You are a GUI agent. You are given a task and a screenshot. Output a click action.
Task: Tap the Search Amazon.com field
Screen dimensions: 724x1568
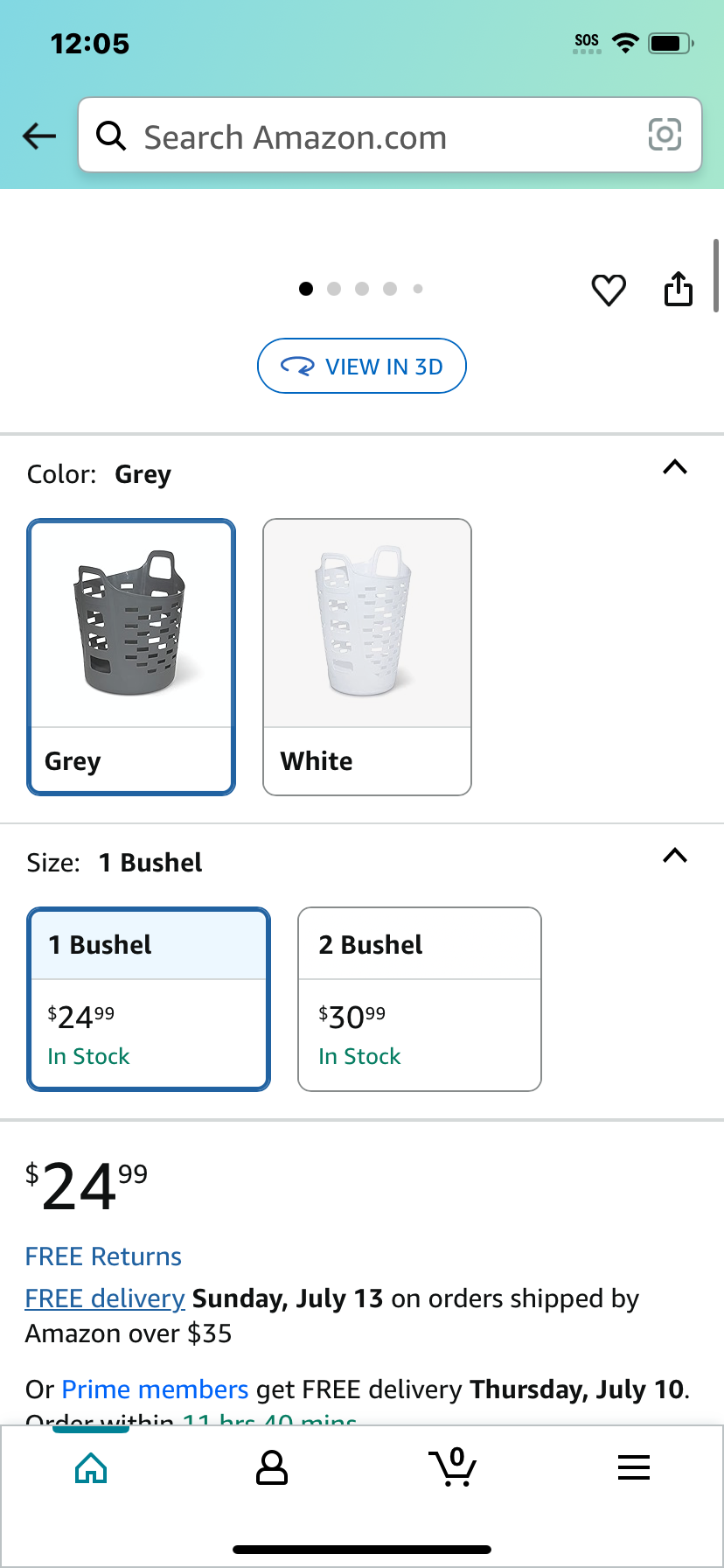click(390, 135)
